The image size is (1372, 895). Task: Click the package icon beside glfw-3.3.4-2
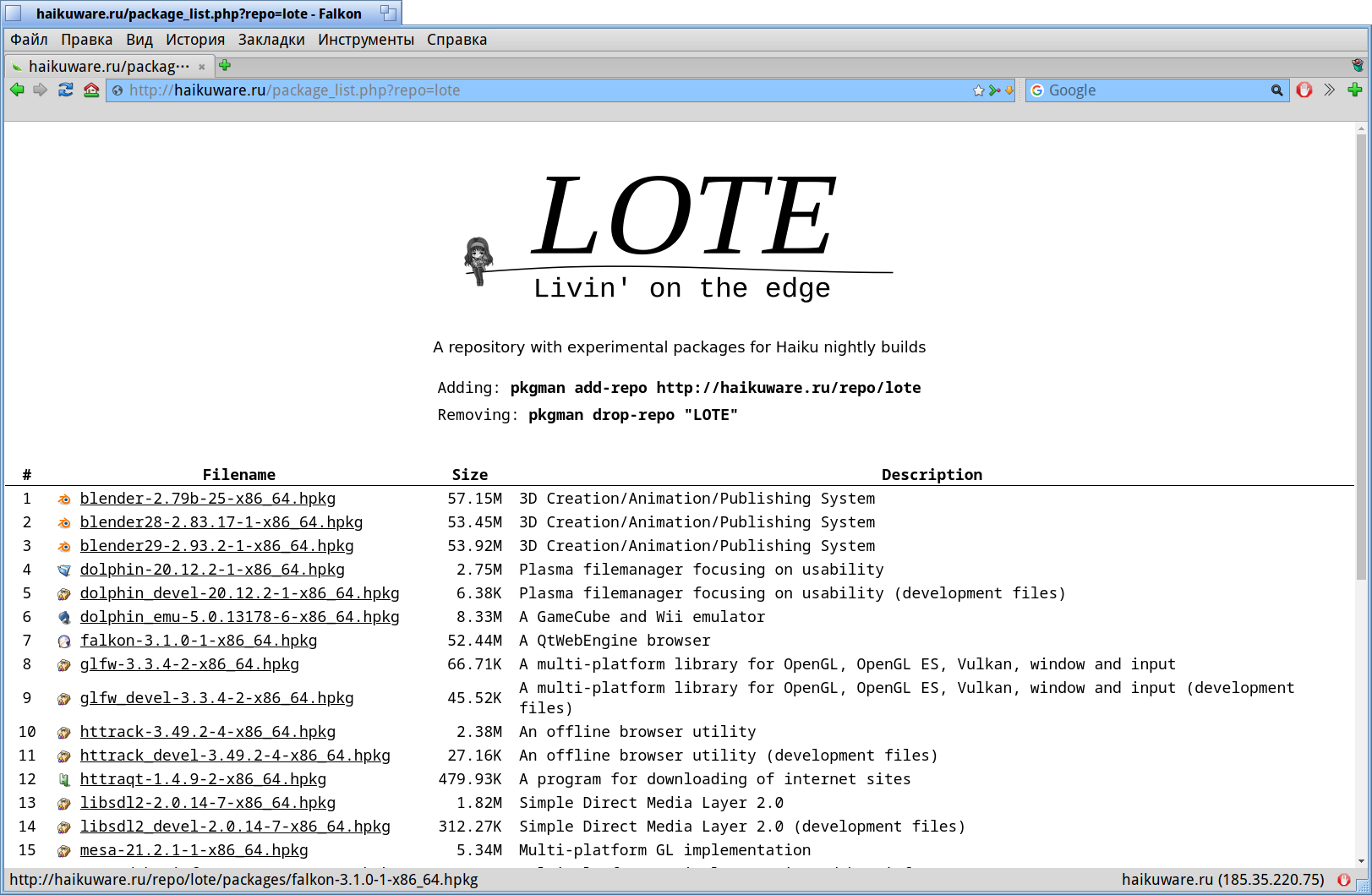click(x=64, y=665)
